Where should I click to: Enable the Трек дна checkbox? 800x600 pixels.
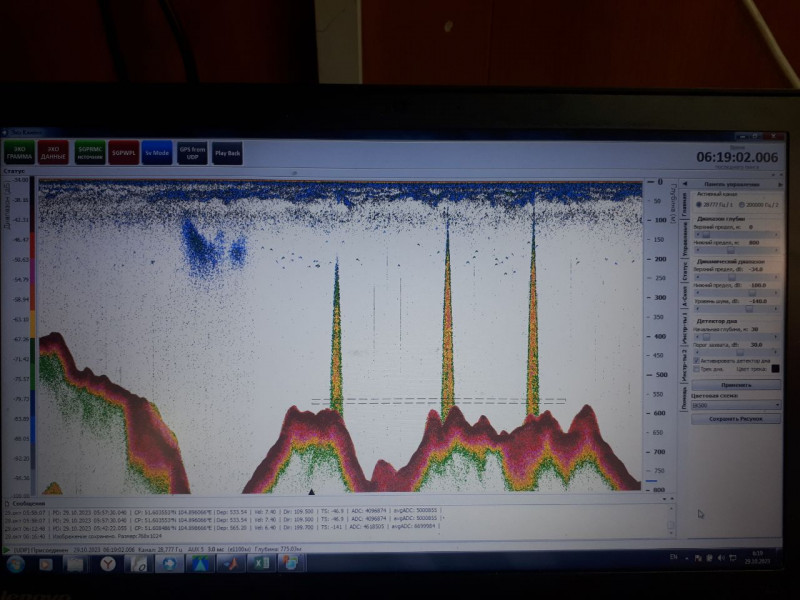point(697,369)
